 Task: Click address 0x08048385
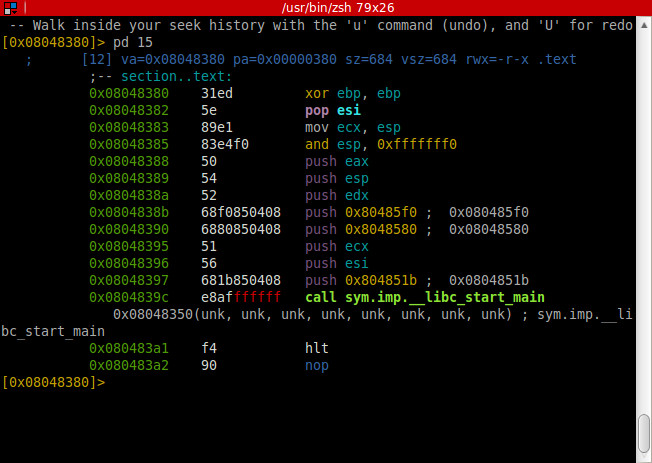pyautogui.click(x=129, y=145)
